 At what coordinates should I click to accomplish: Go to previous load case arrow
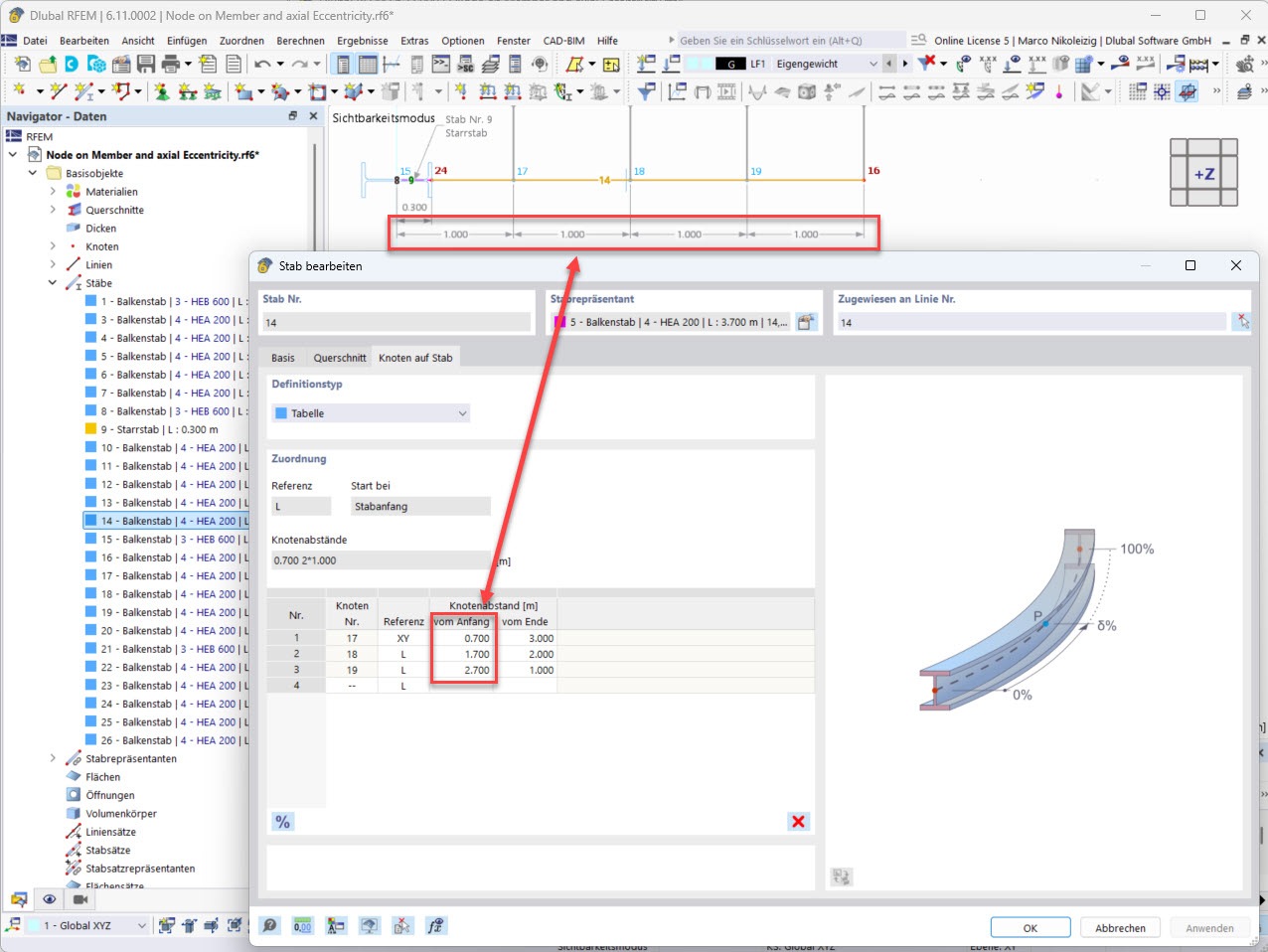tap(889, 64)
